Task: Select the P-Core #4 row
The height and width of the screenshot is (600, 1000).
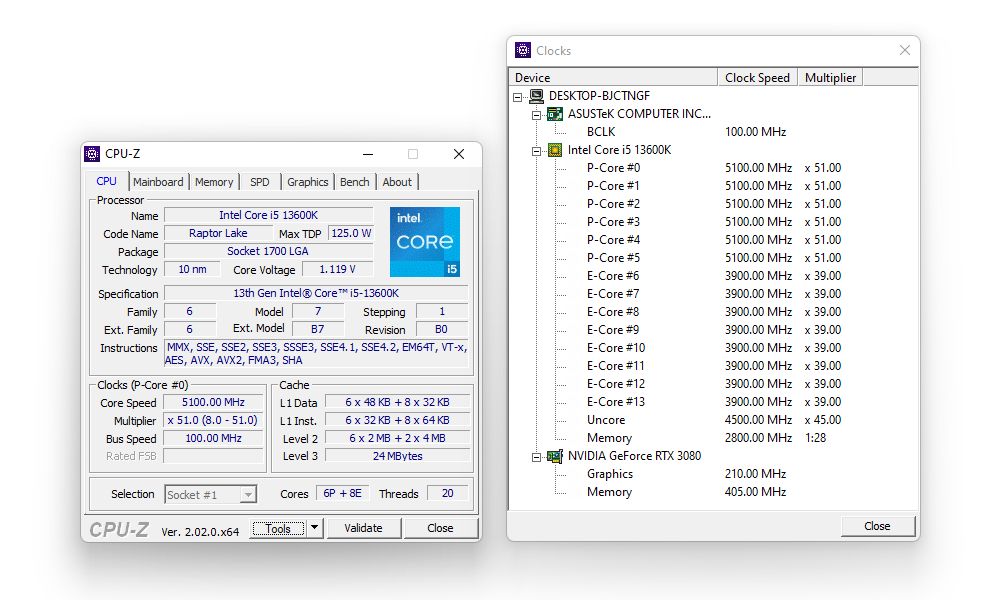Action: (x=713, y=240)
